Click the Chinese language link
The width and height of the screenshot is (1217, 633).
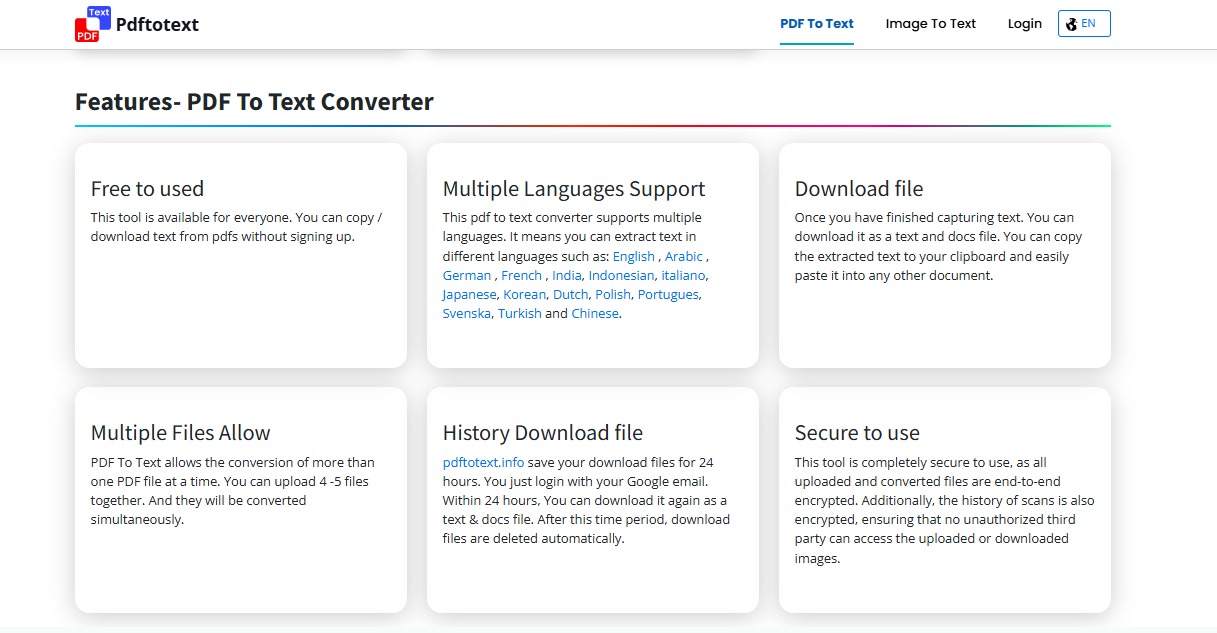coord(595,314)
